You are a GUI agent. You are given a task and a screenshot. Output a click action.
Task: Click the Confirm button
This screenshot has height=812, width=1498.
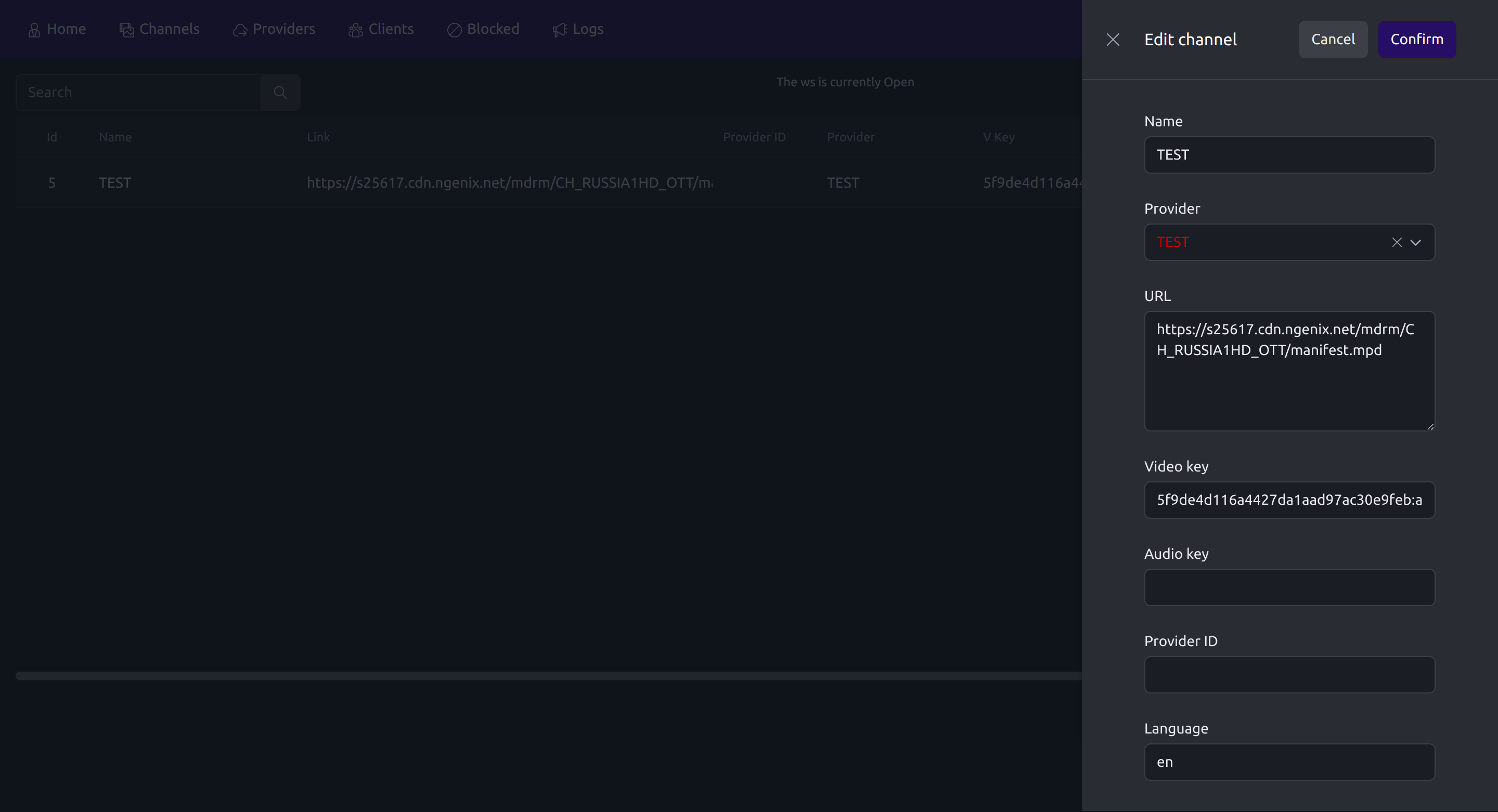pyautogui.click(x=1416, y=40)
